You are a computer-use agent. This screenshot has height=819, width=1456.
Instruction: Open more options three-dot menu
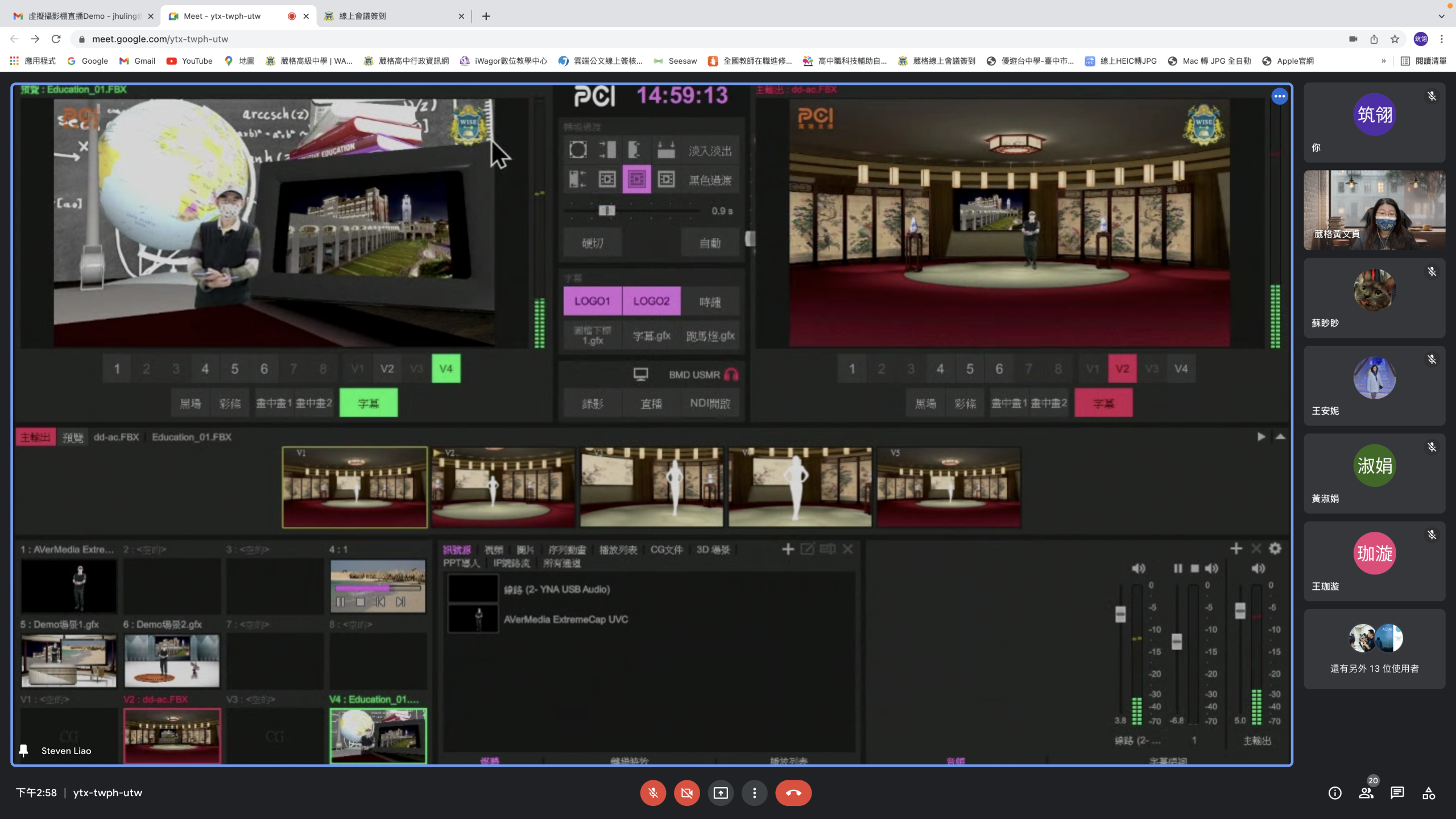[x=754, y=793]
